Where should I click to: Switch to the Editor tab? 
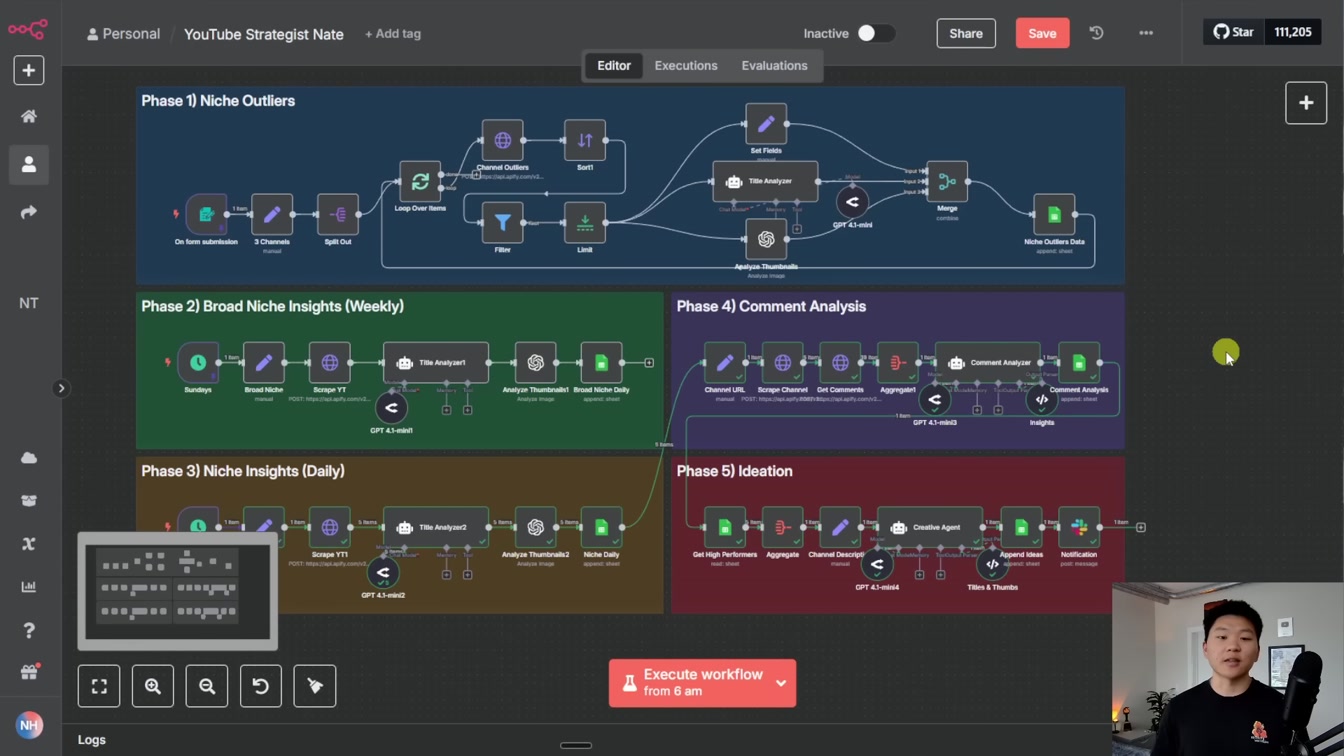click(x=614, y=66)
